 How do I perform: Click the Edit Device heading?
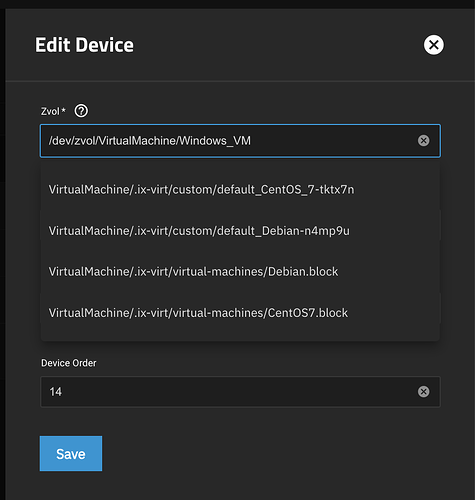(x=84, y=45)
